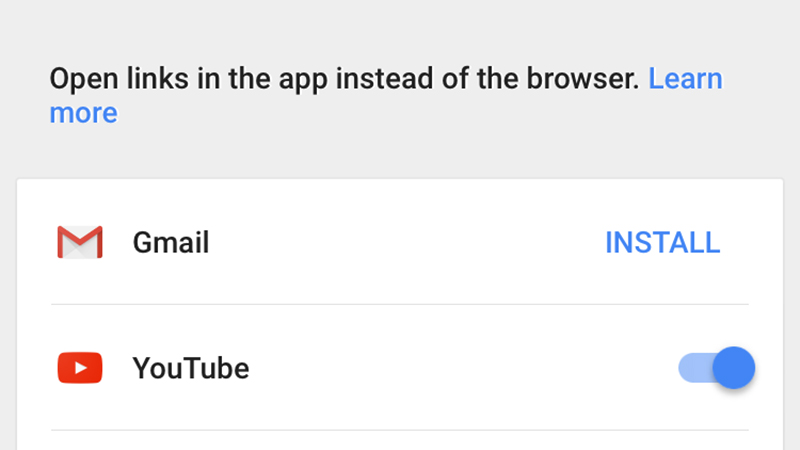Click the red YouTube play icon

(x=80, y=368)
